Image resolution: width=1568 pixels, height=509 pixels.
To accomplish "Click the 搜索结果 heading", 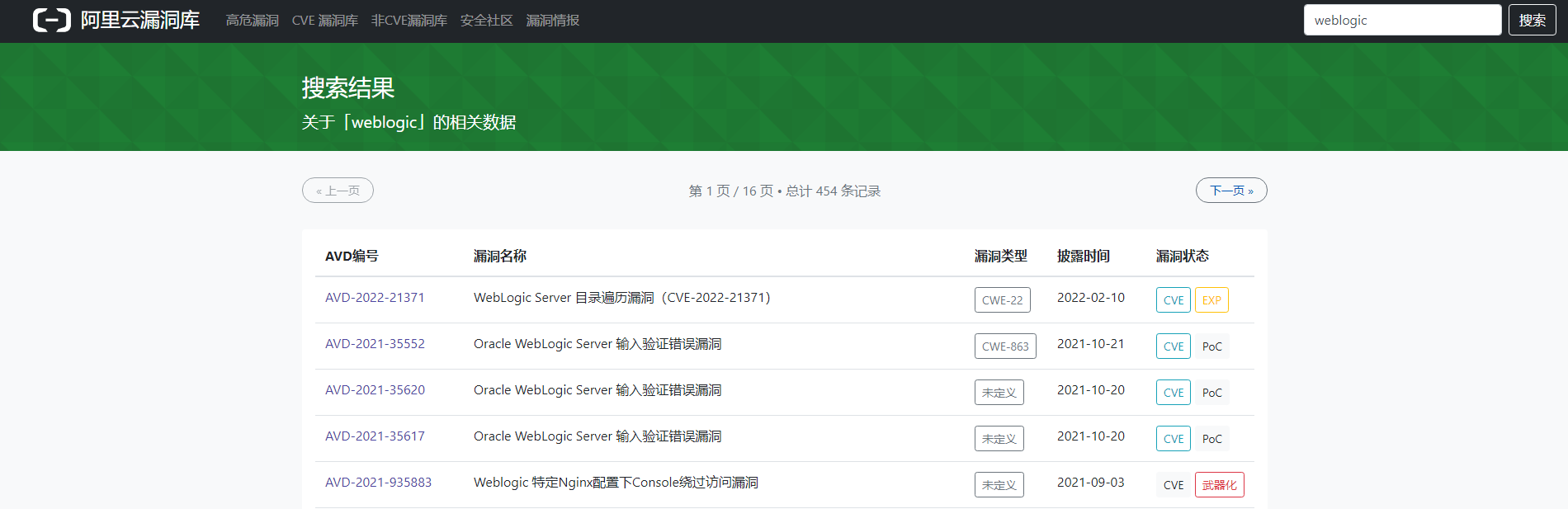I will click(x=348, y=88).
